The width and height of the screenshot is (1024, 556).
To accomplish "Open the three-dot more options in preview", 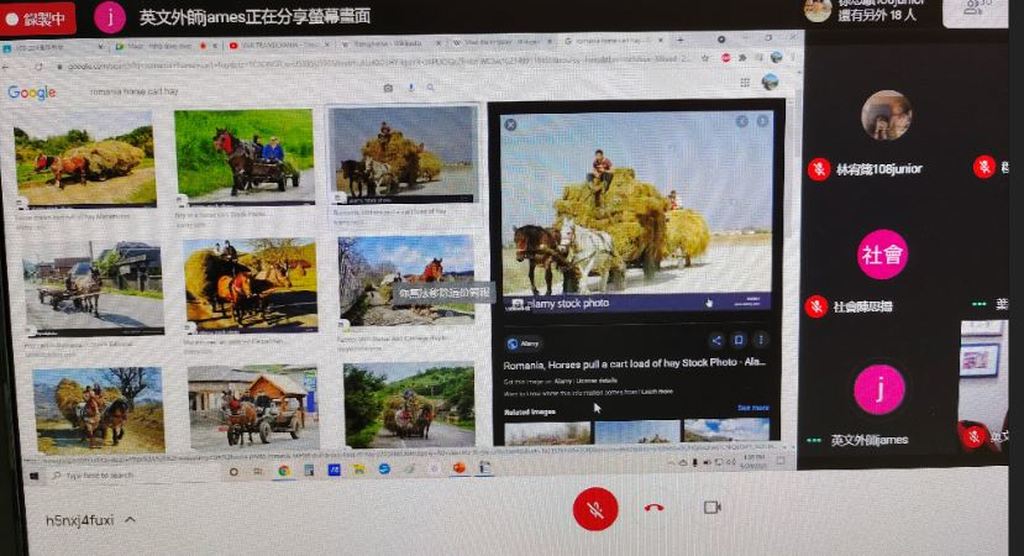I will [x=761, y=339].
